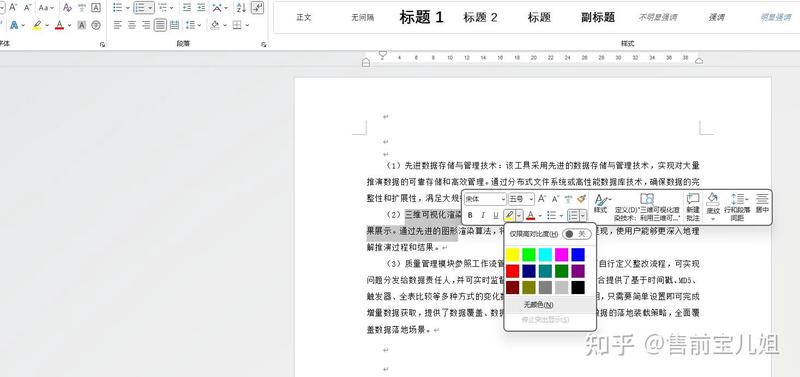
Task: Click the ribbon highlighter pen icon
Action: click(x=37, y=25)
